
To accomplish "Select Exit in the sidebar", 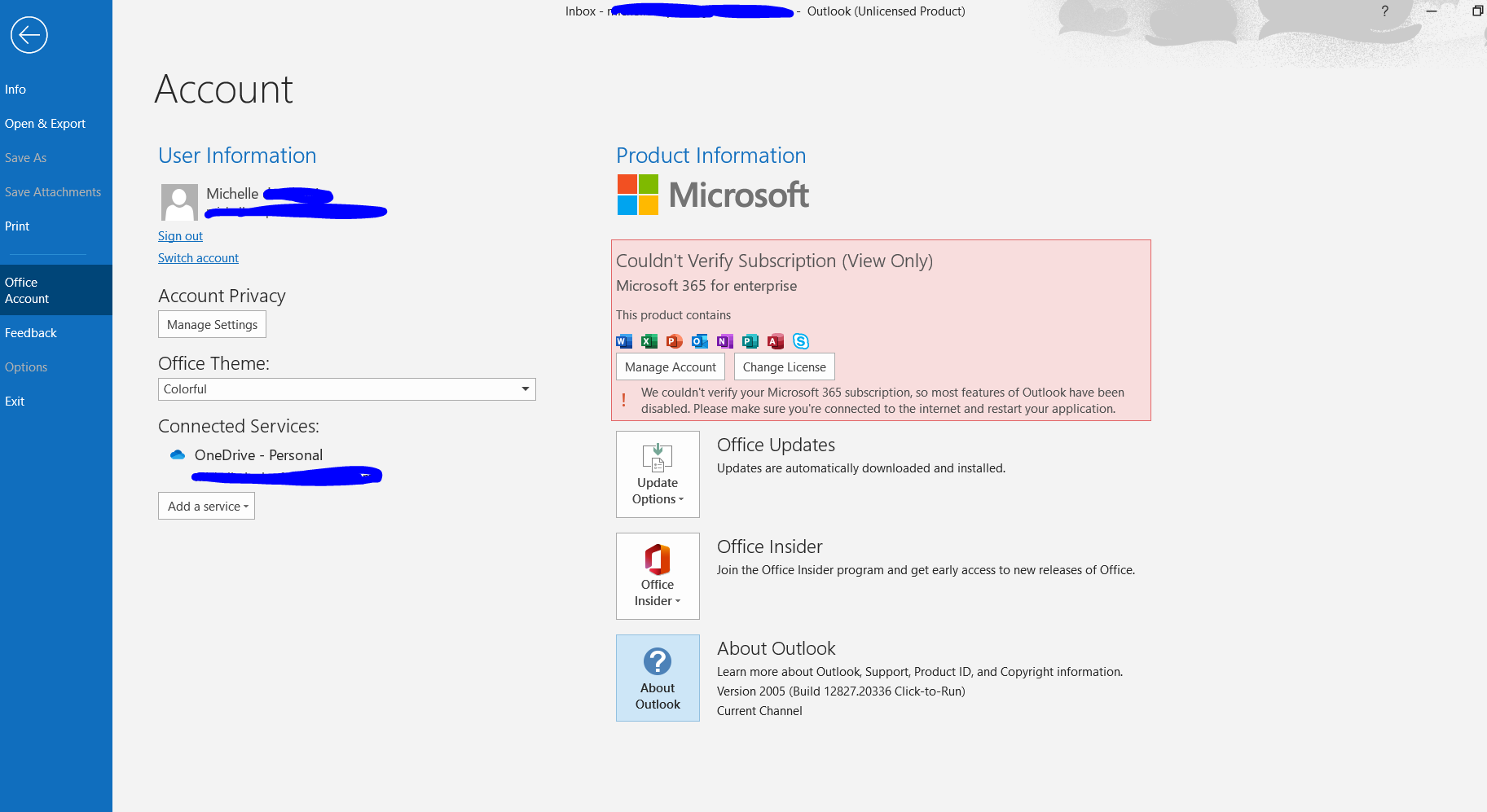I will (x=56, y=402).
